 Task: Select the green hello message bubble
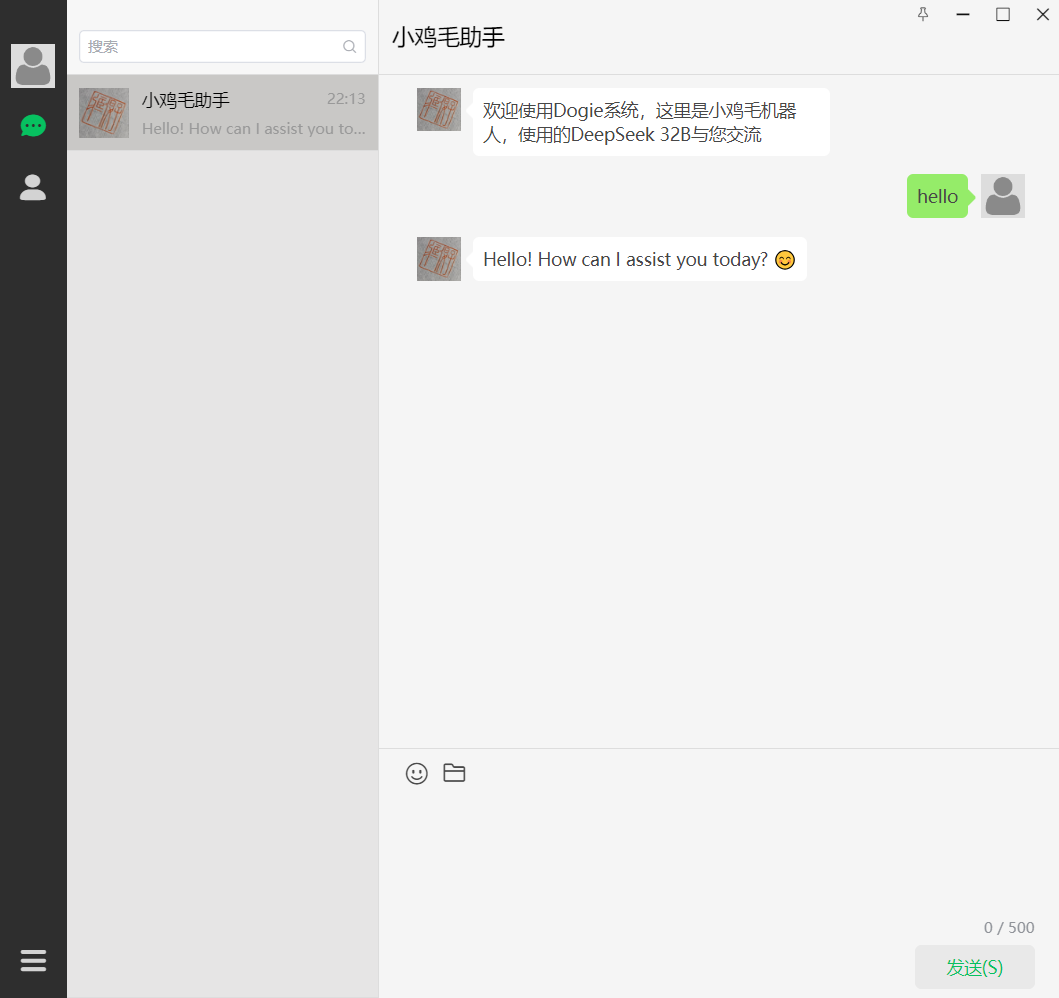[937, 196]
